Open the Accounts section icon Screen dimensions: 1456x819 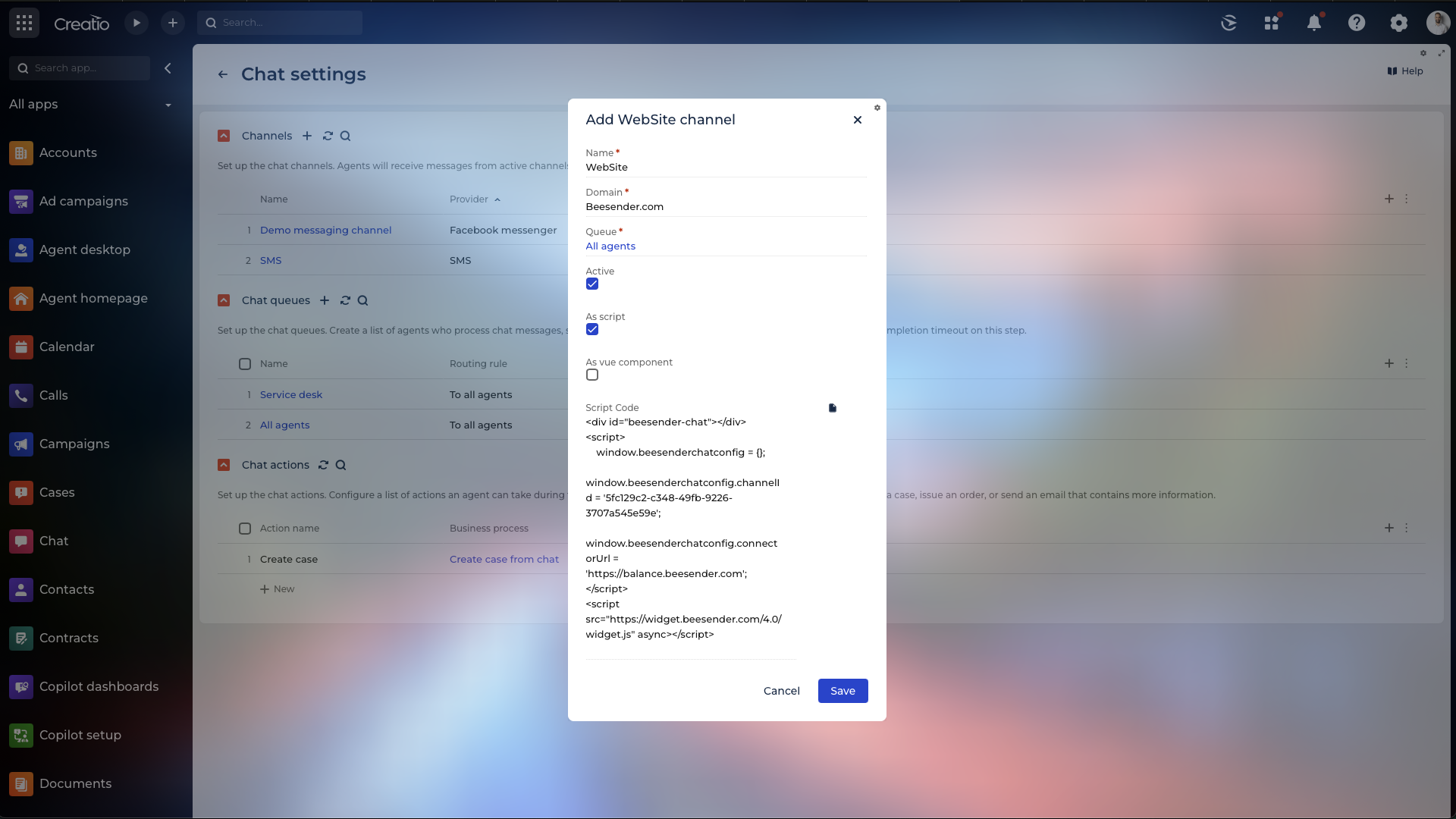(x=21, y=153)
